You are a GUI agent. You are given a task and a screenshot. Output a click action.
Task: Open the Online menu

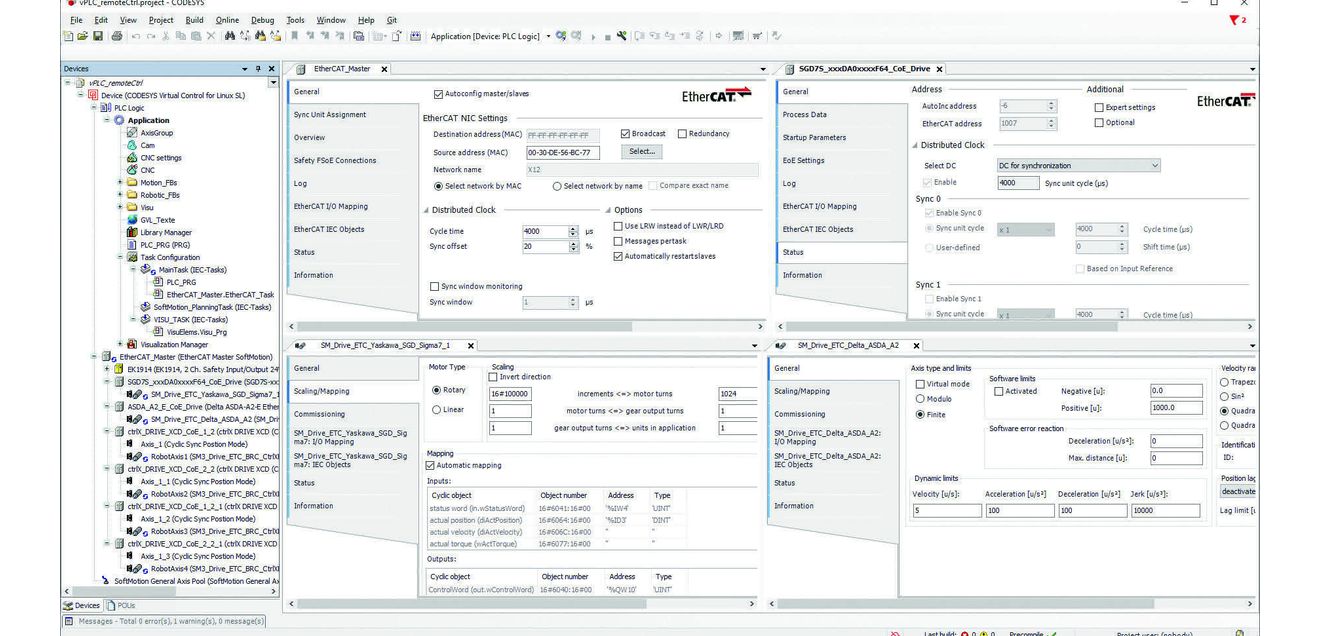coord(227,20)
